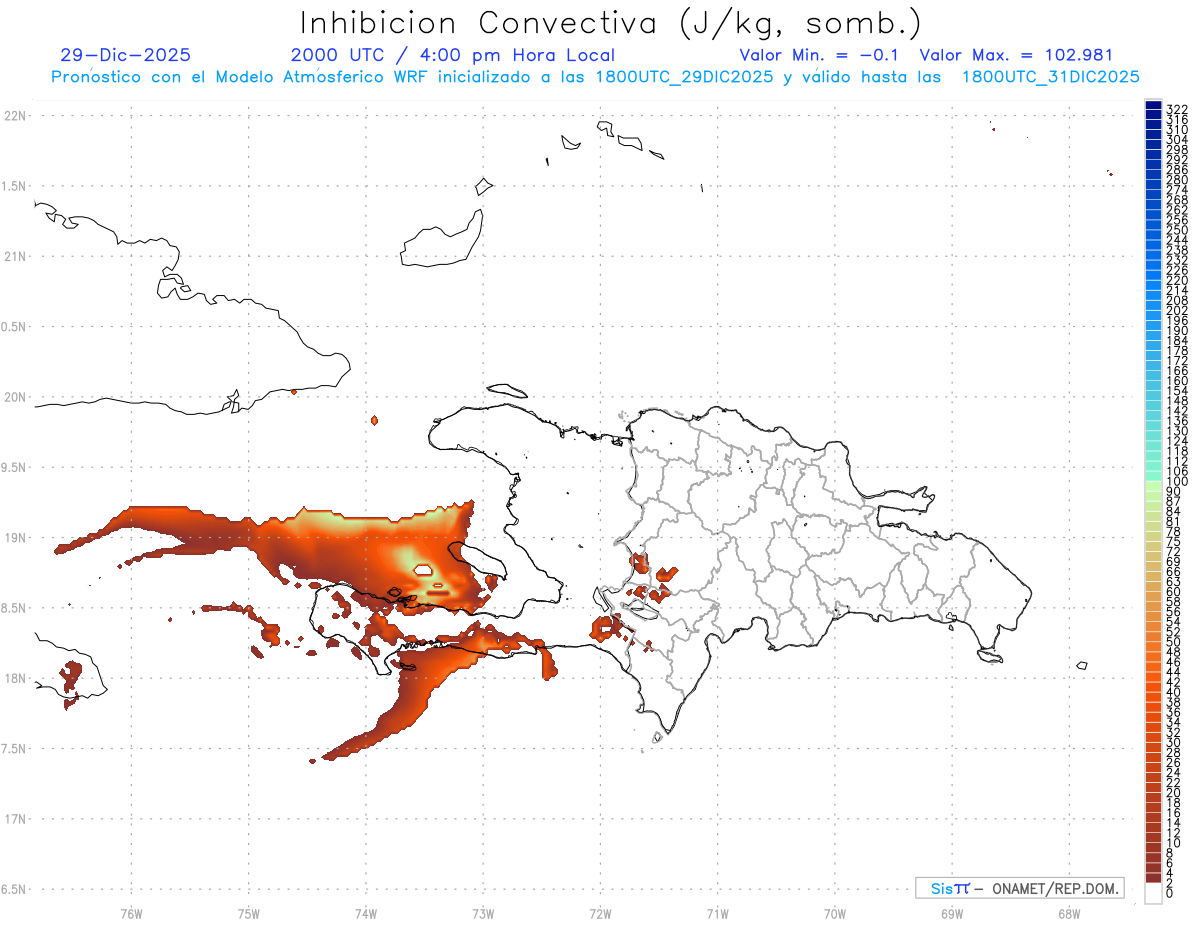This screenshot has width=1200, height=927.
Task: Click the "76W" longitude label
Action: [x=131, y=912]
